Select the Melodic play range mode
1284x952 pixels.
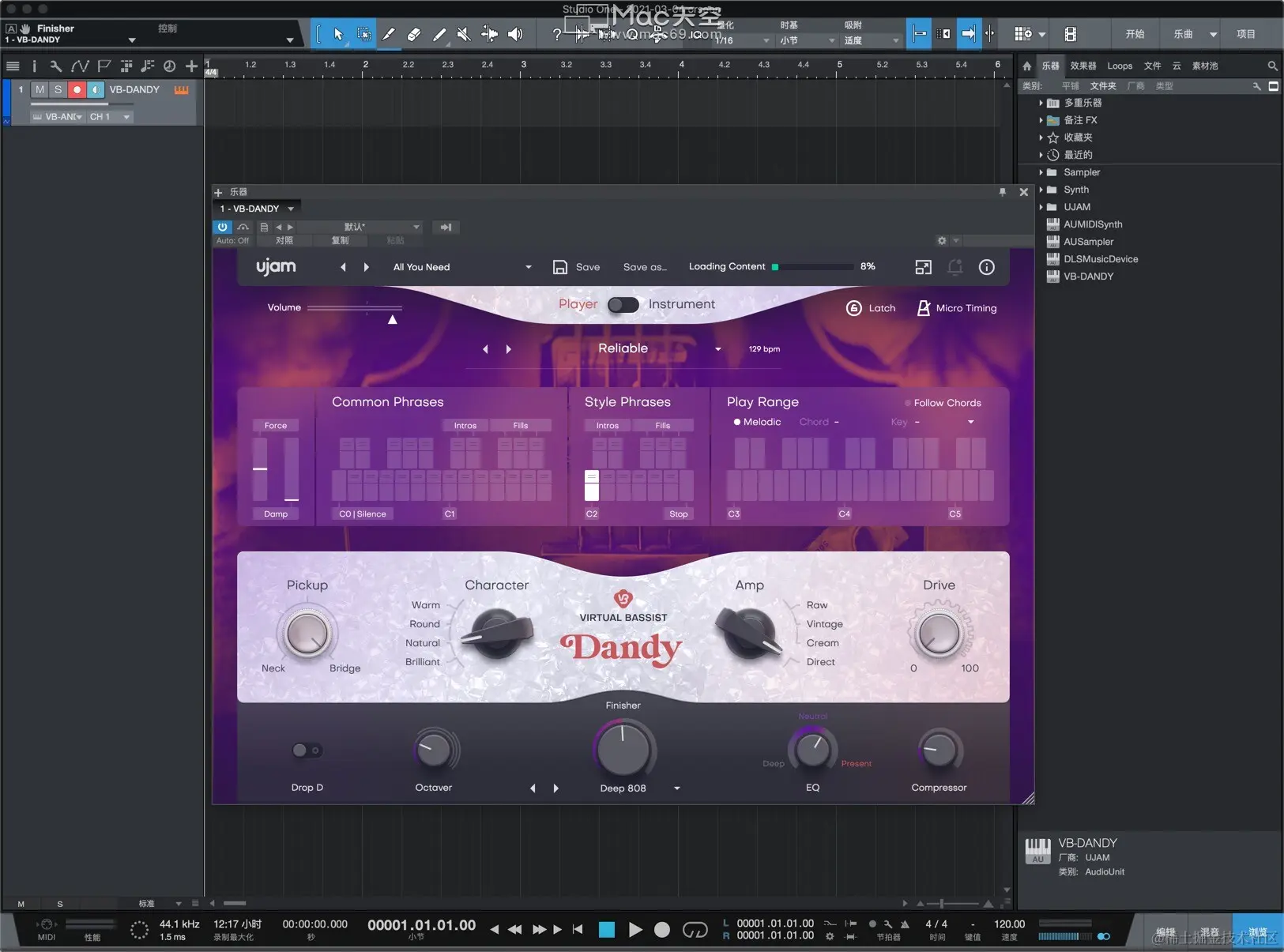[x=757, y=422]
